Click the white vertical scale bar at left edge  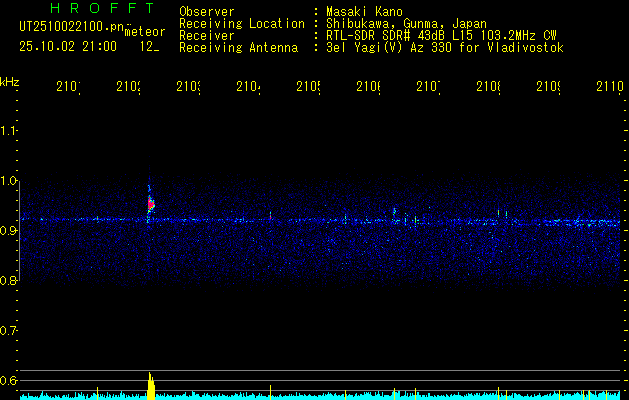pos(20,231)
